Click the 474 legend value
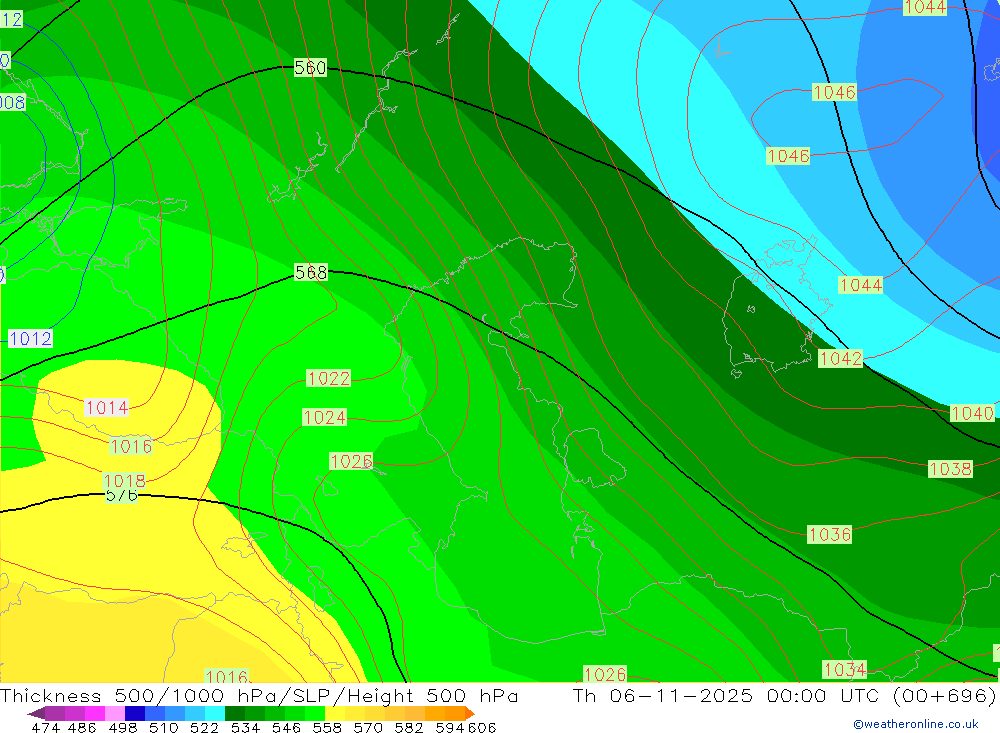Screen dimensions: 1000x733 click(45, 727)
